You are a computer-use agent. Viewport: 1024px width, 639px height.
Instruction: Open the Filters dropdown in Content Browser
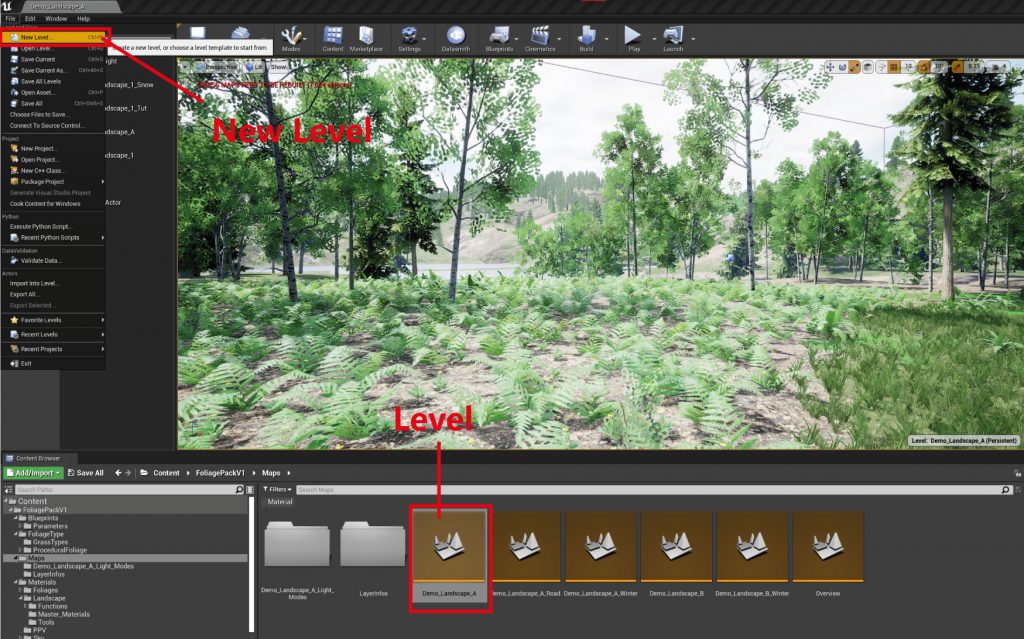[x=279, y=490]
